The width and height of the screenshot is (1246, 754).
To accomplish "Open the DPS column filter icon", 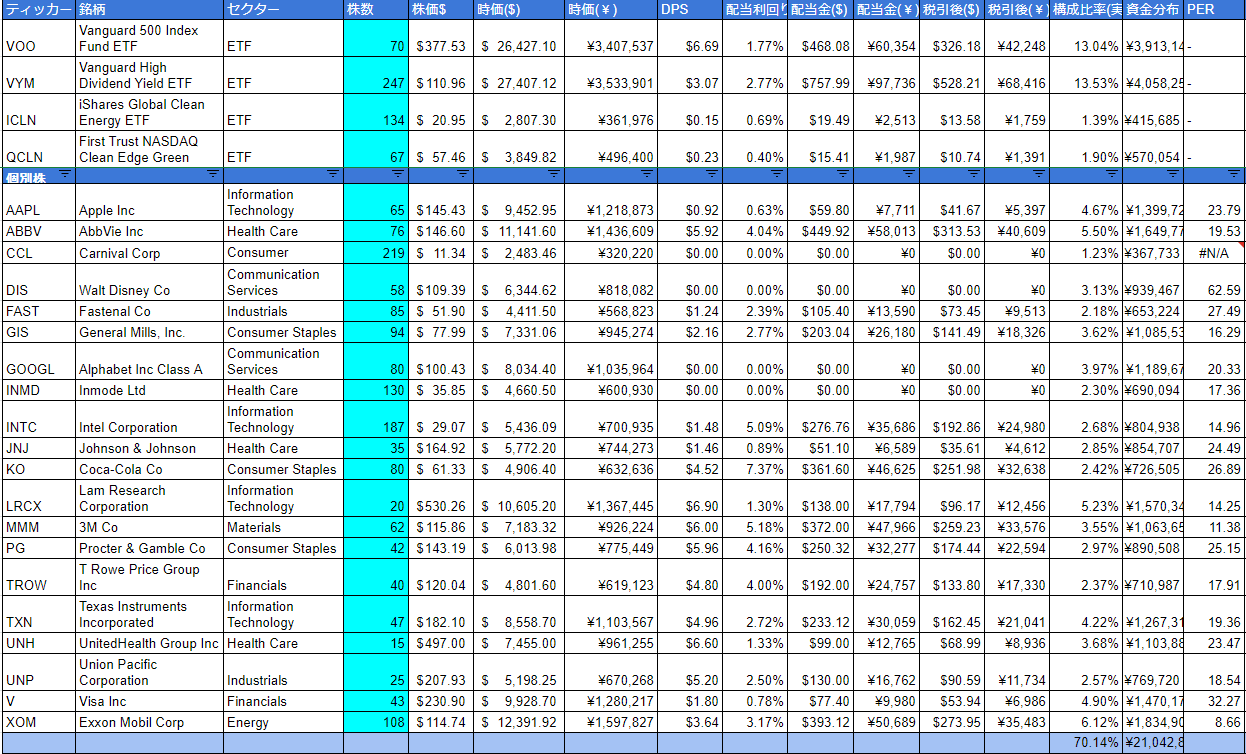I will [x=711, y=174].
